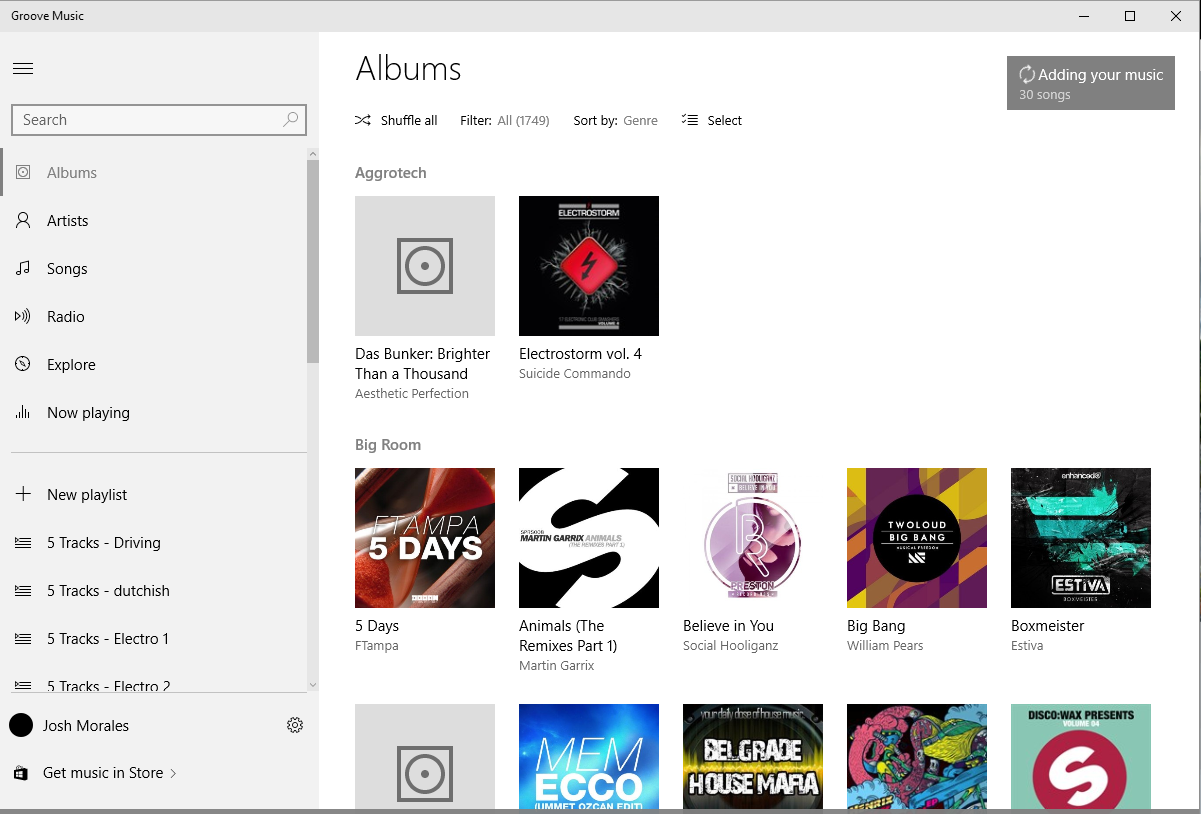Open the hamburger navigation menu
The image size is (1201, 814).
(23, 68)
